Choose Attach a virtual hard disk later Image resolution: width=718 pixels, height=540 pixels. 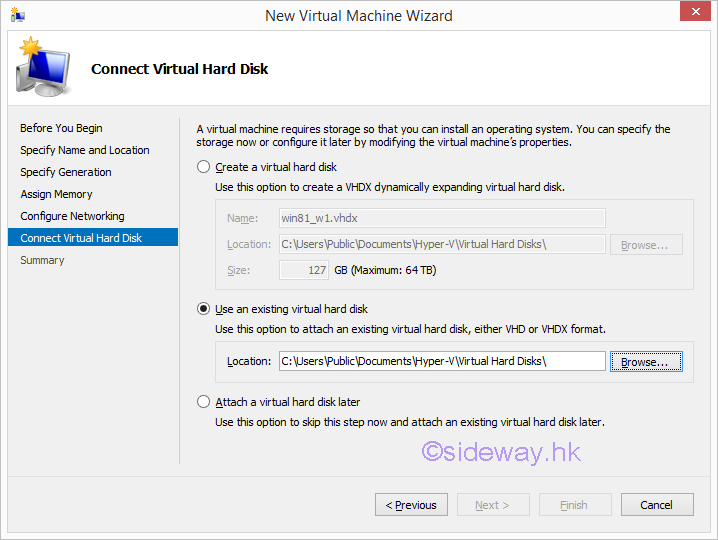click(x=205, y=402)
